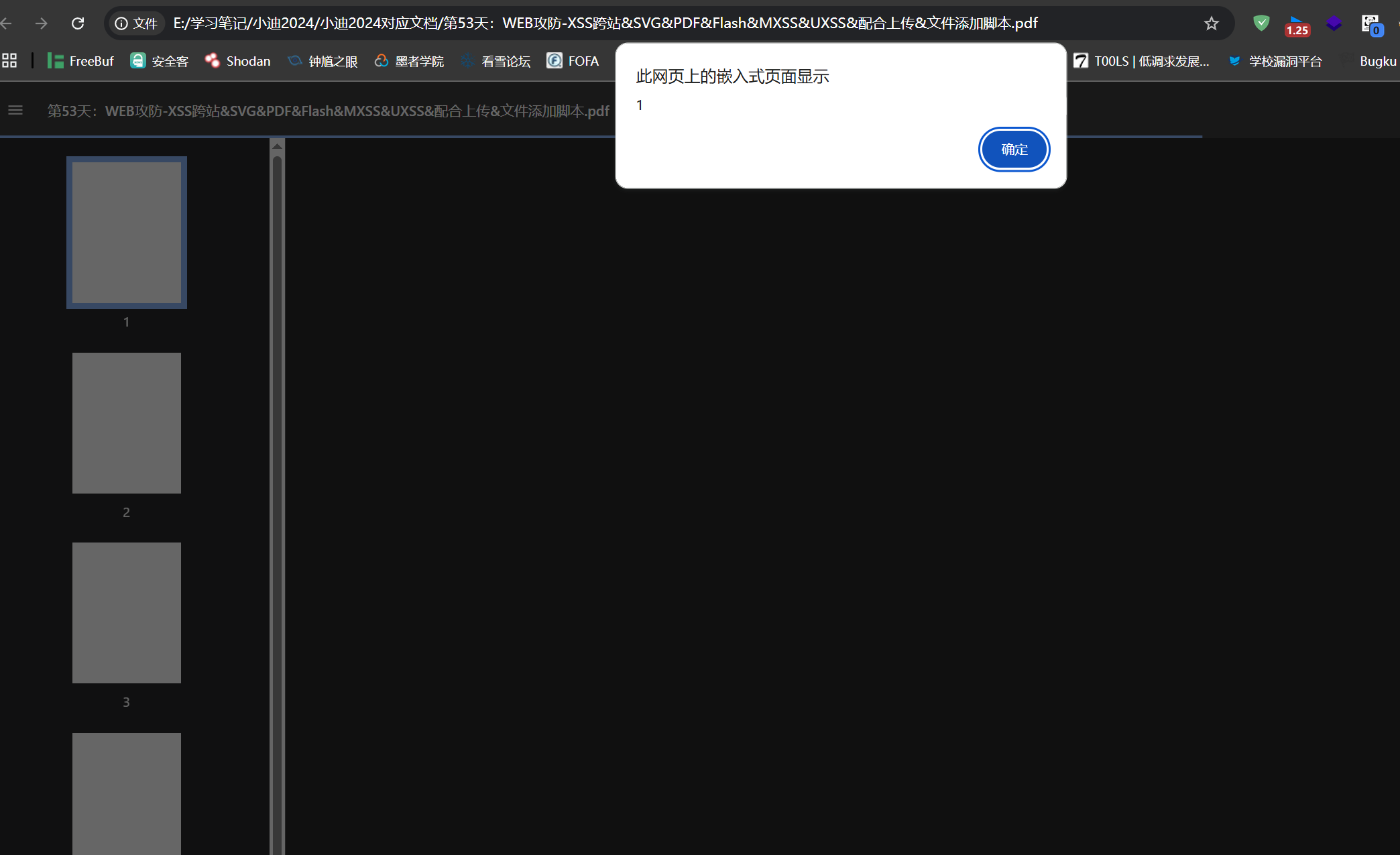
Task: Toggle the PDF sidebar hamburger menu
Action: point(15,111)
